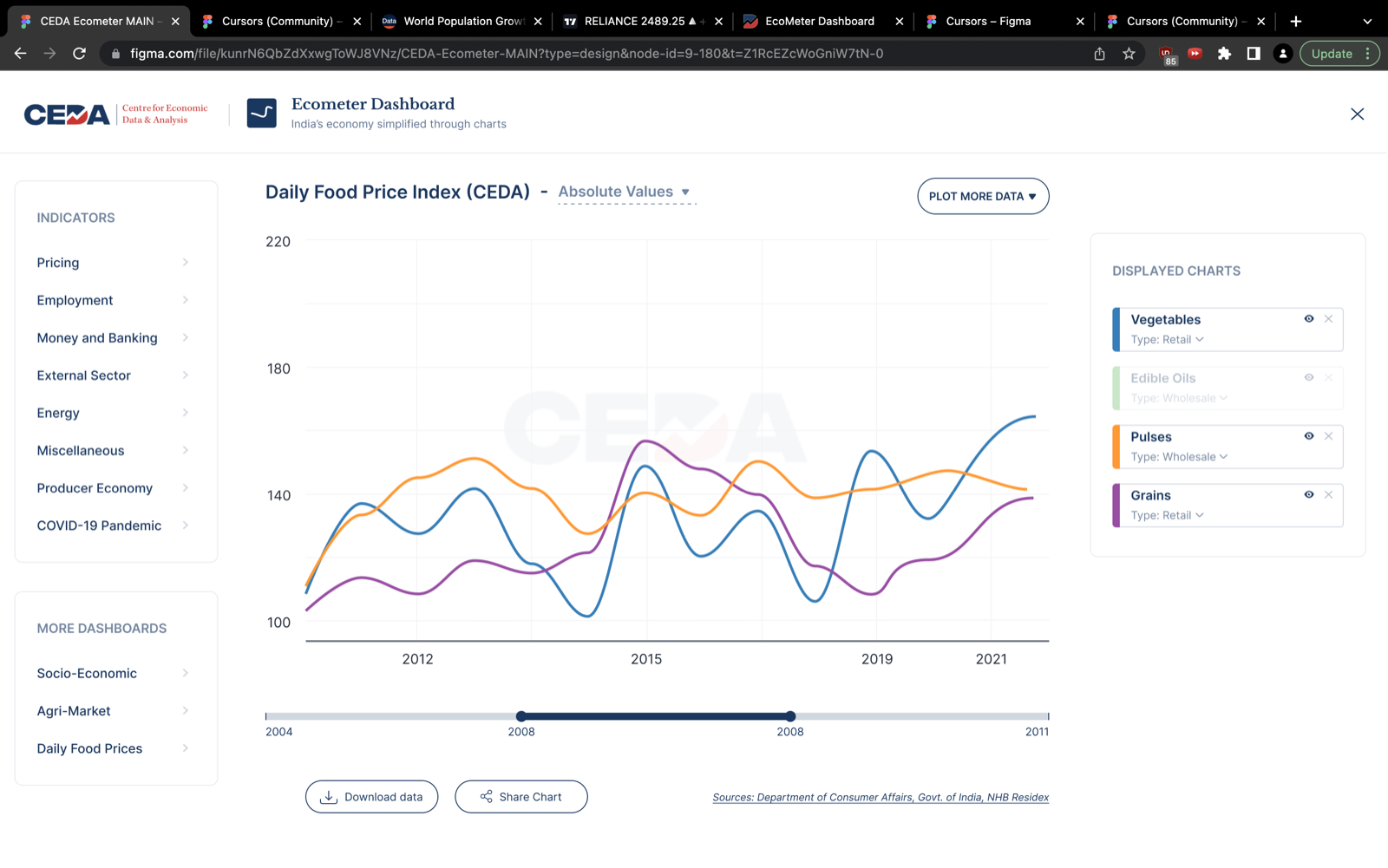Open the extensions puzzle icon

coord(1224,54)
